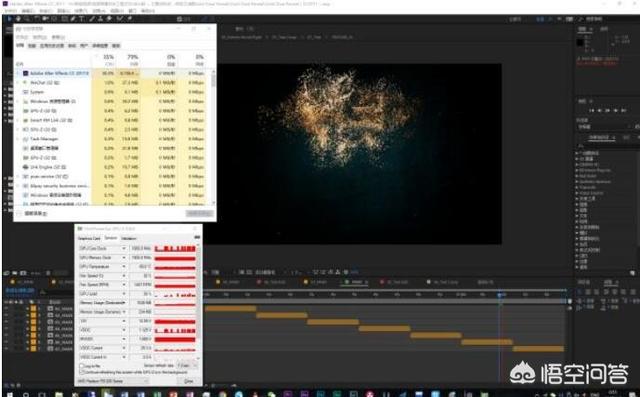
Task: Open Windows taskbar search
Action: 25,394
